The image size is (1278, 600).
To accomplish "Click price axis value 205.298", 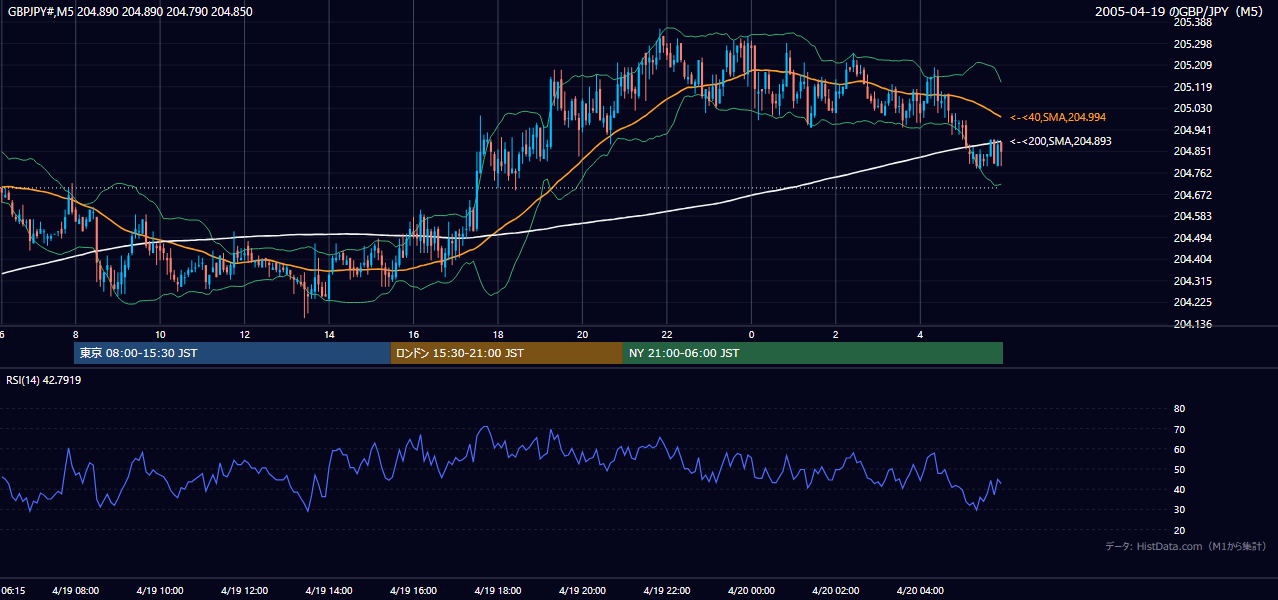I will pyautogui.click(x=1193, y=44).
